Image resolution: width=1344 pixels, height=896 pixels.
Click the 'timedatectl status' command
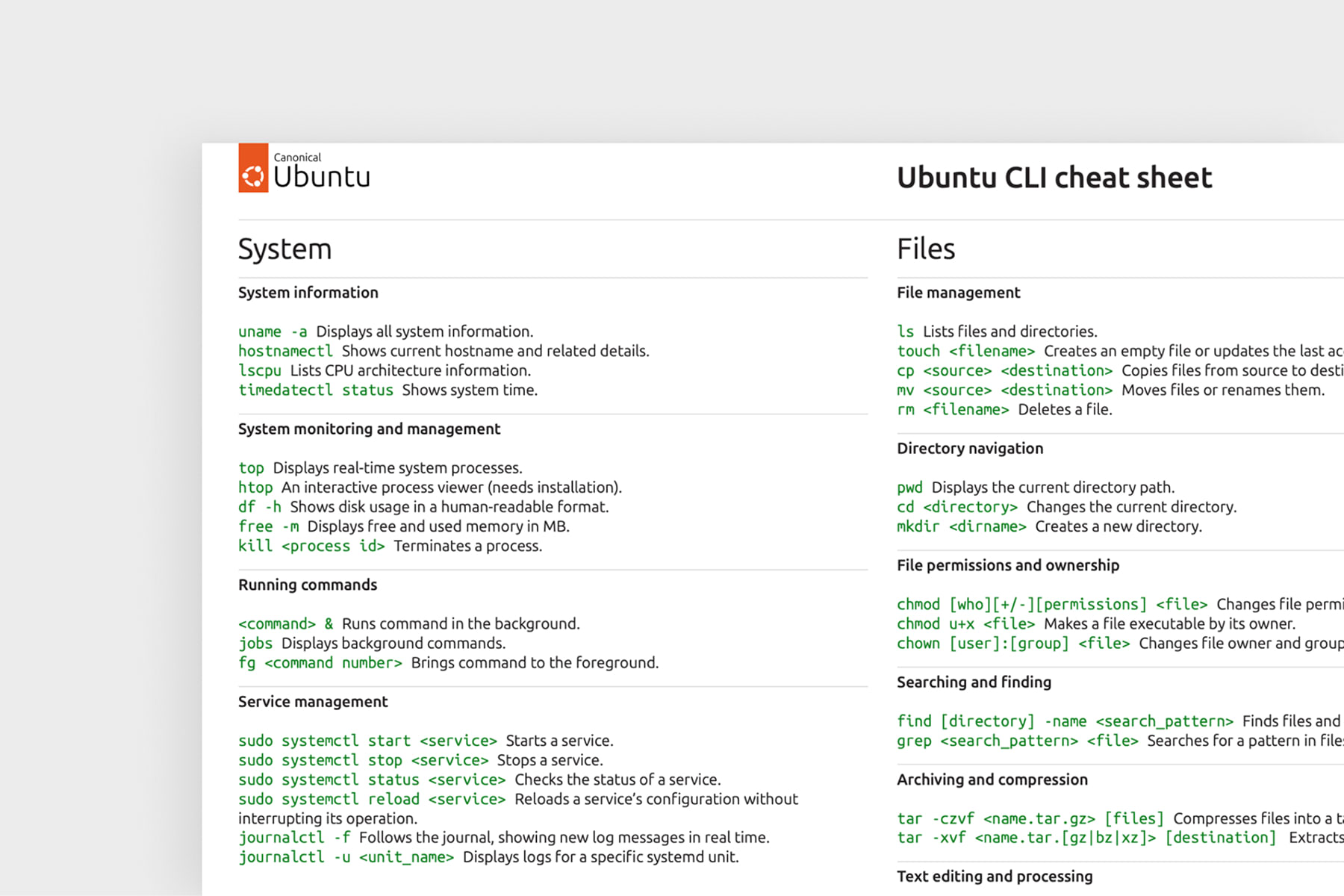(x=316, y=390)
